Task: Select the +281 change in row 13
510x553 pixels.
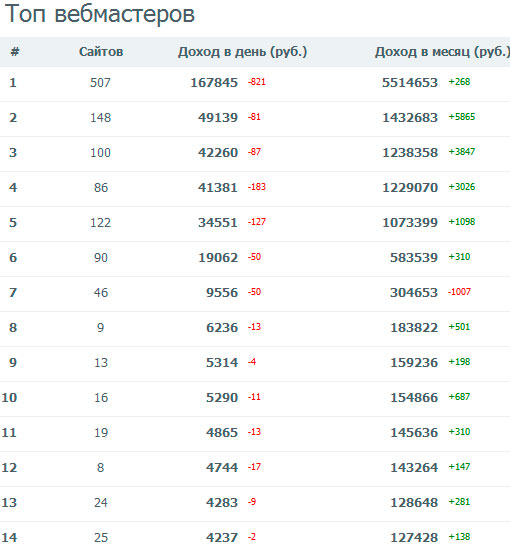Action: (x=459, y=502)
